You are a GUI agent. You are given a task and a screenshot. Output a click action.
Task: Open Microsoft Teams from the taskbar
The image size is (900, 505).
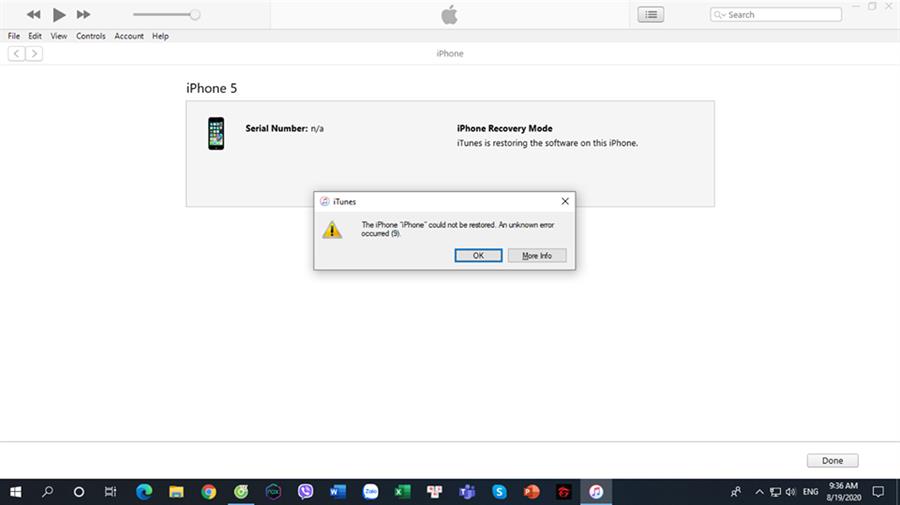(467, 492)
